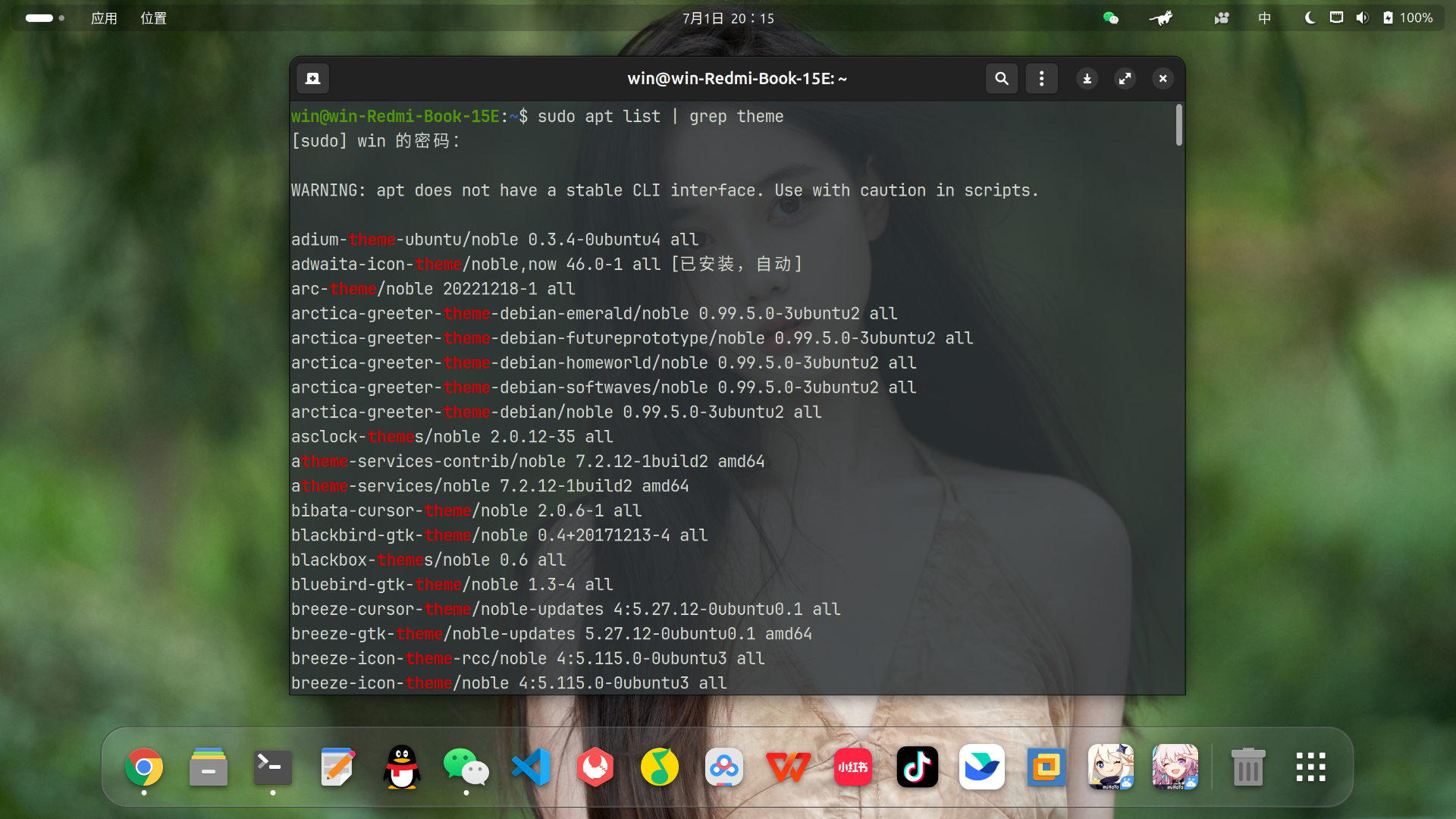This screenshot has height=819, width=1456.
Task: Open terminal search
Action: coord(1001,78)
